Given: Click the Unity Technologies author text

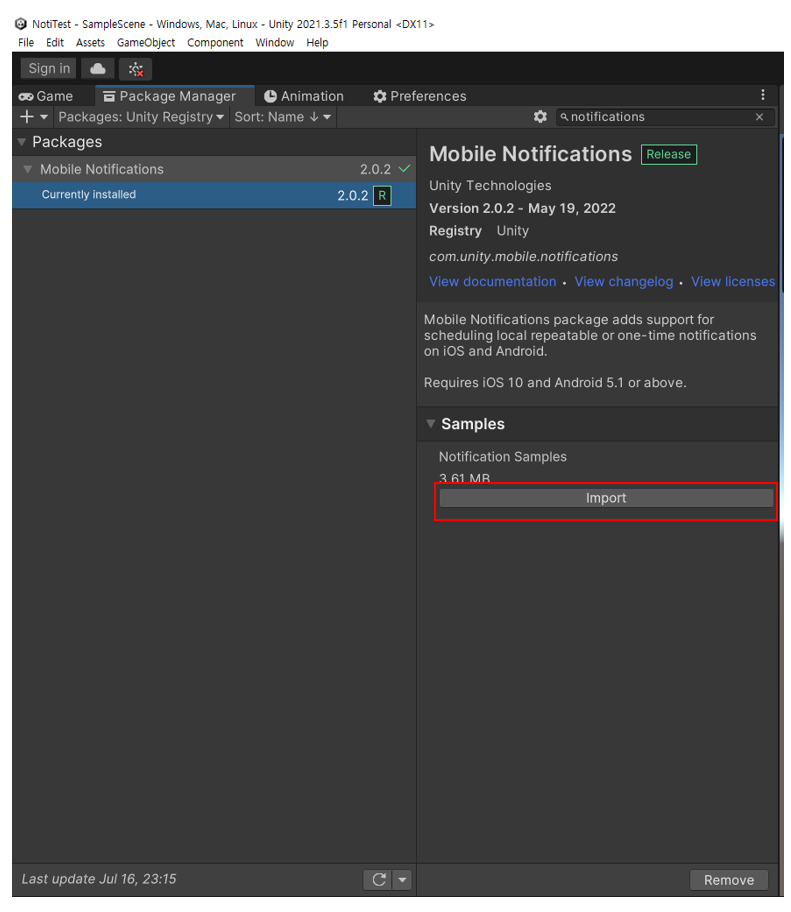Looking at the screenshot, I should tap(490, 186).
